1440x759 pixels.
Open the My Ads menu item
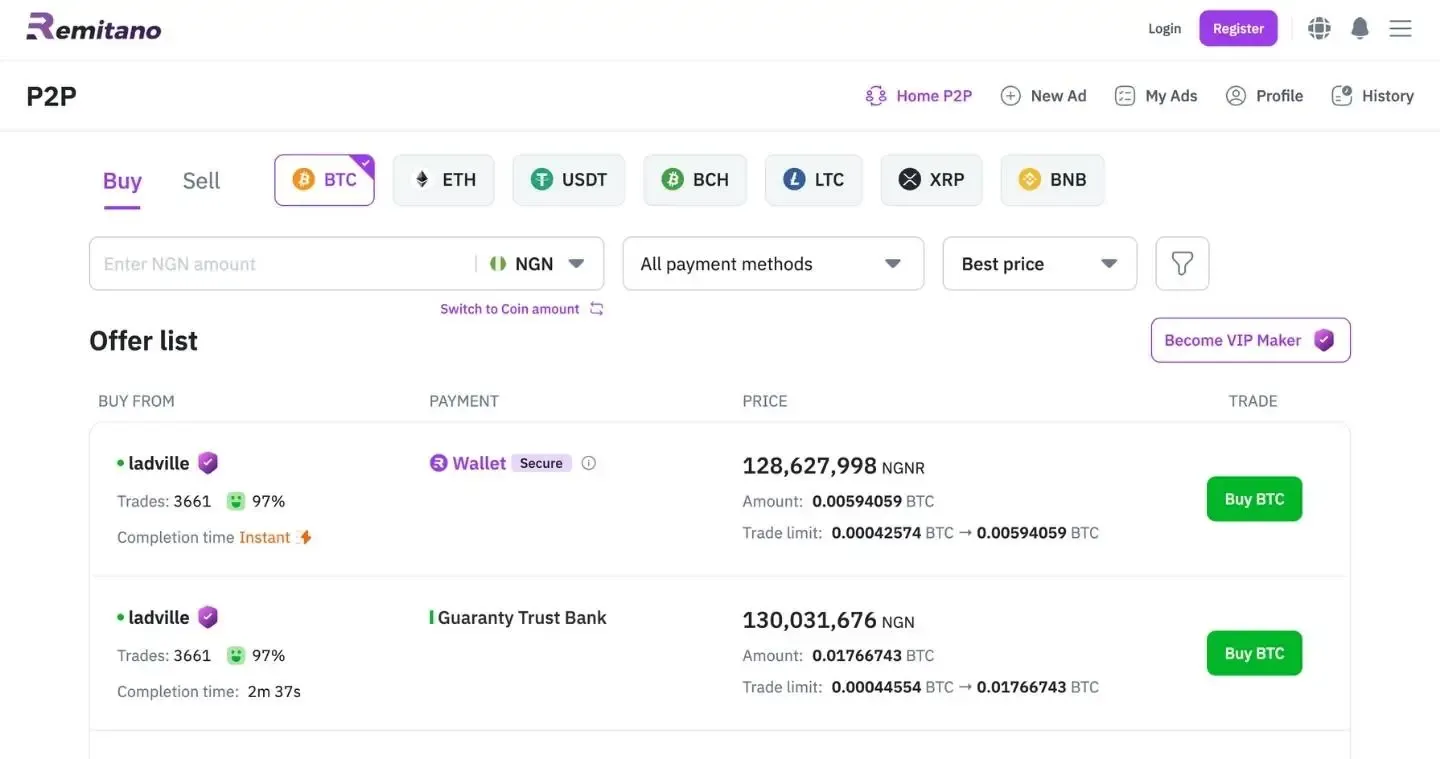[x=1156, y=96]
